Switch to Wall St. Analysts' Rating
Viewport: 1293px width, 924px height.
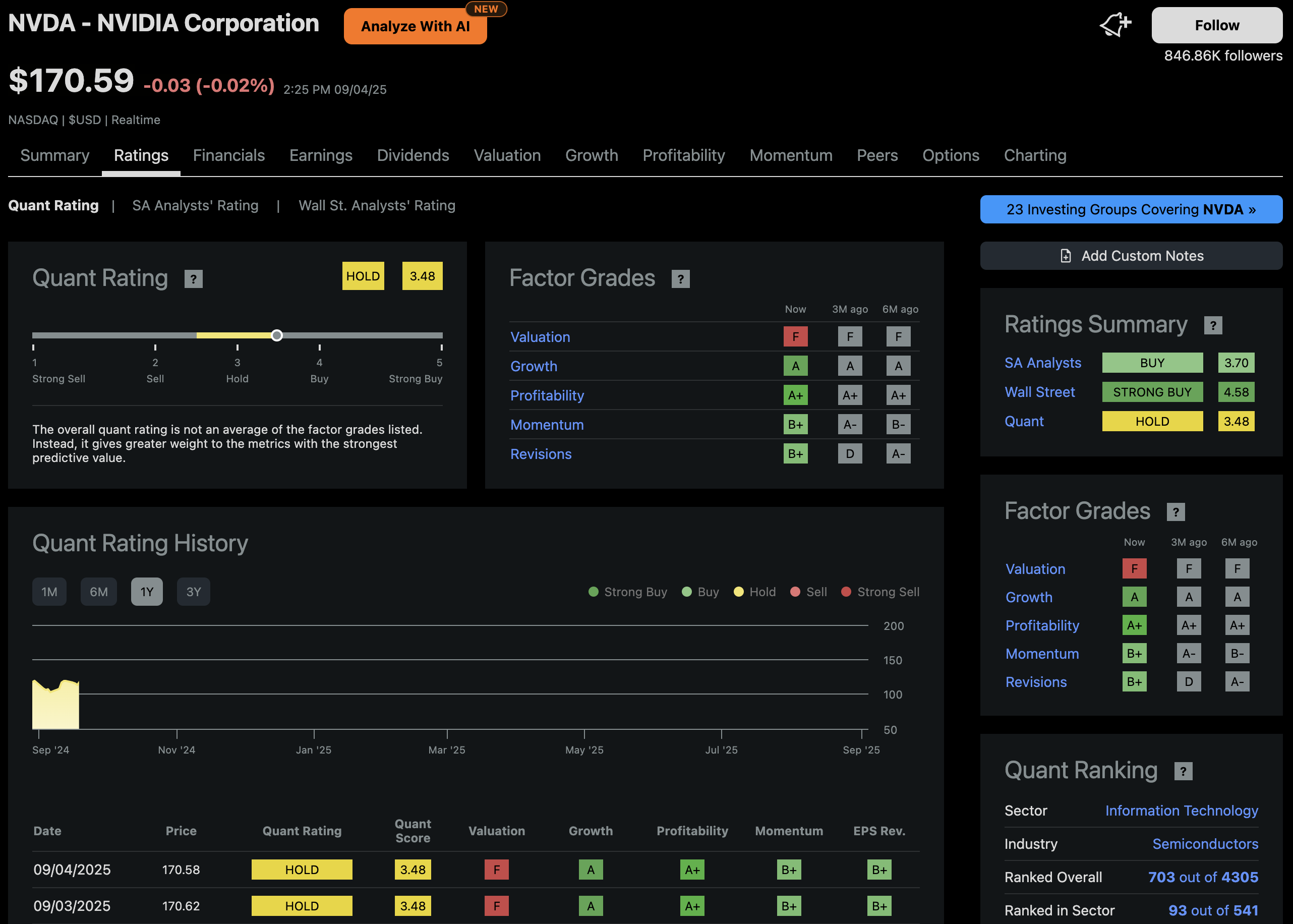point(377,205)
